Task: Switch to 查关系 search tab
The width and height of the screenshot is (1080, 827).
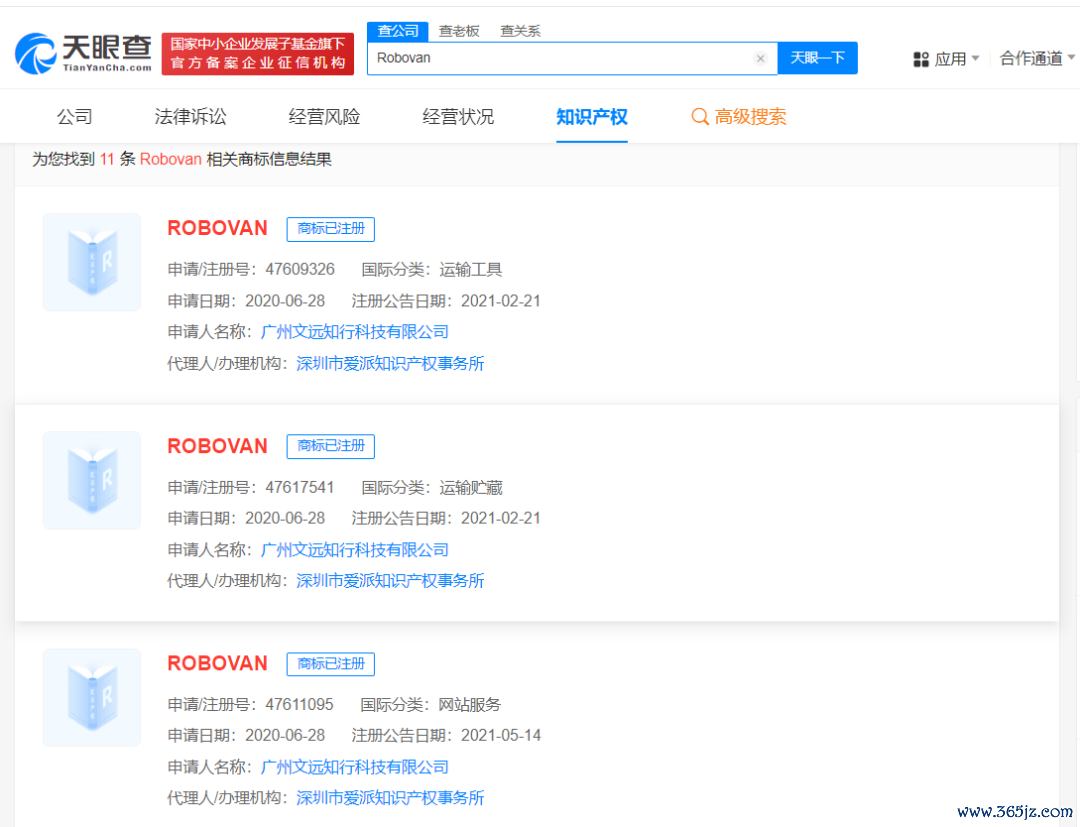Action: coord(520,31)
